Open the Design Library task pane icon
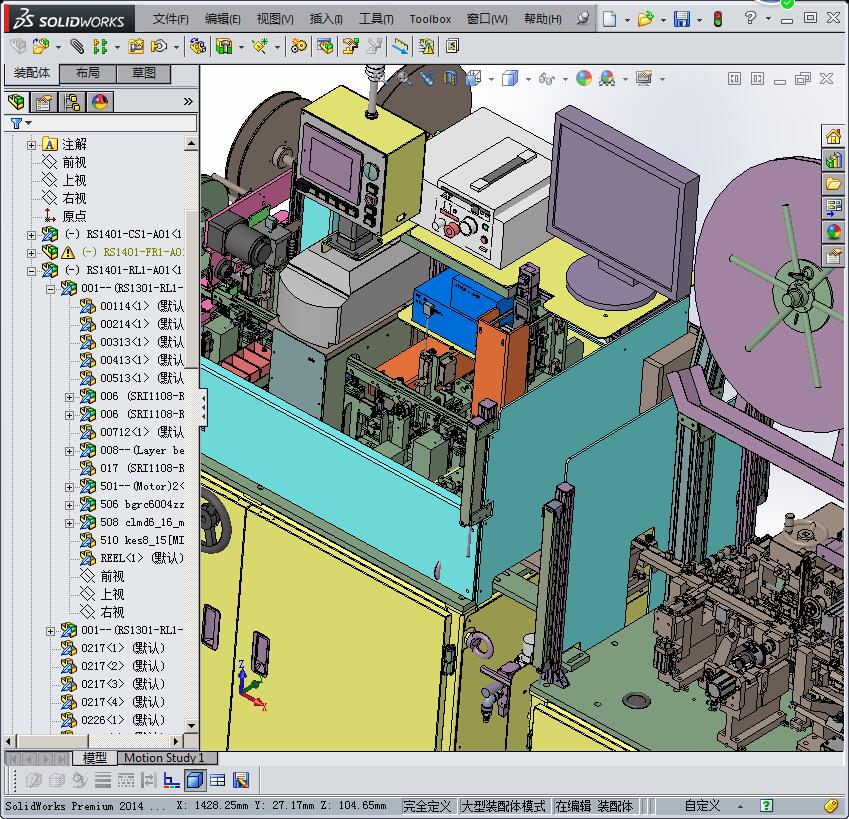 [833, 160]
